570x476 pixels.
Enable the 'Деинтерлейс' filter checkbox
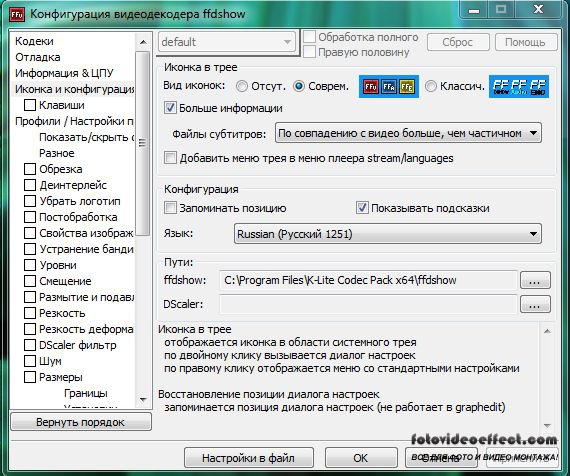pyautogui.click(x=30, y=185)
